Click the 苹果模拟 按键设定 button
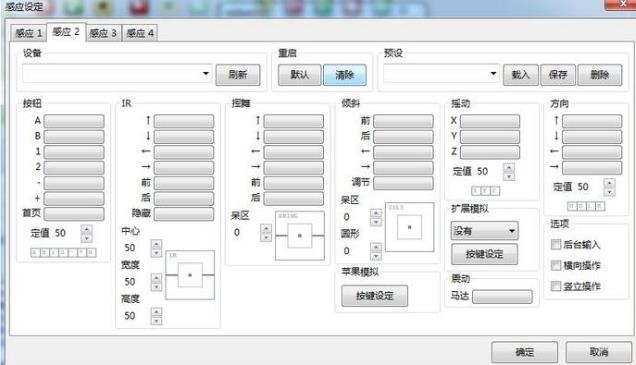Viewport: 636px width, 365px height. [375, 296]
